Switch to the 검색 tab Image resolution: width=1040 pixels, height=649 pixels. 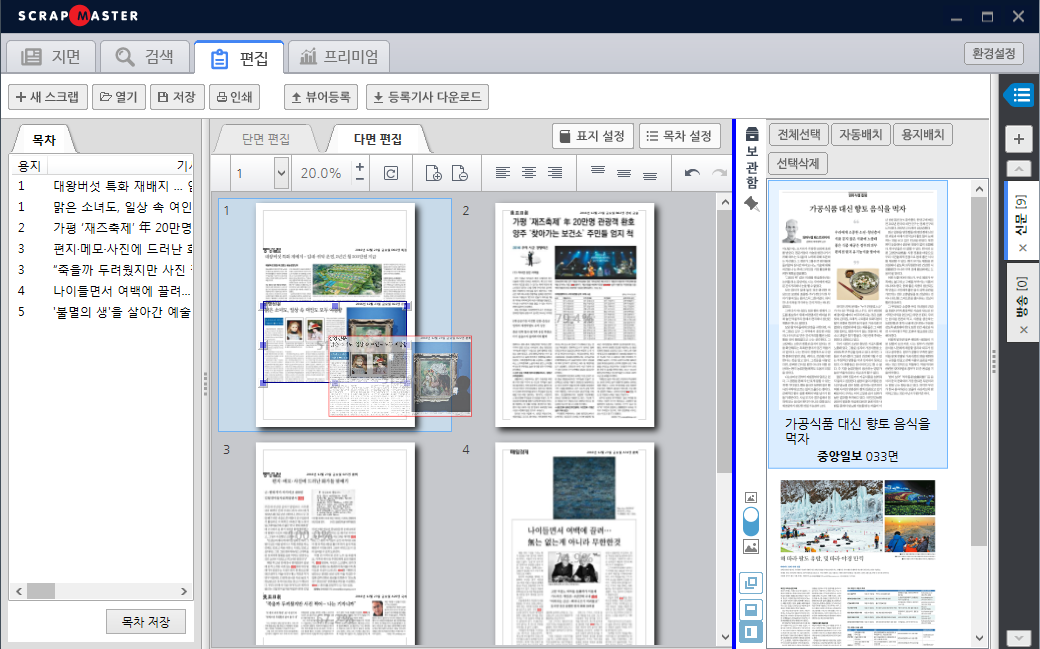(144, 57)
